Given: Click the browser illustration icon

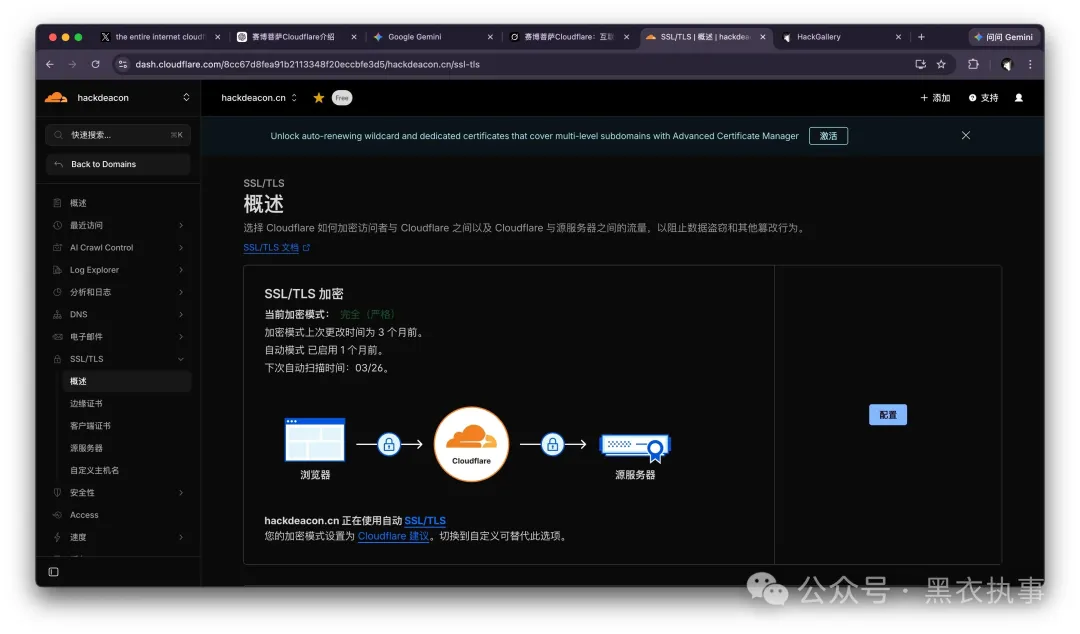Looking at the screenshot, I should pyautogui.click(x=315, y=440).
